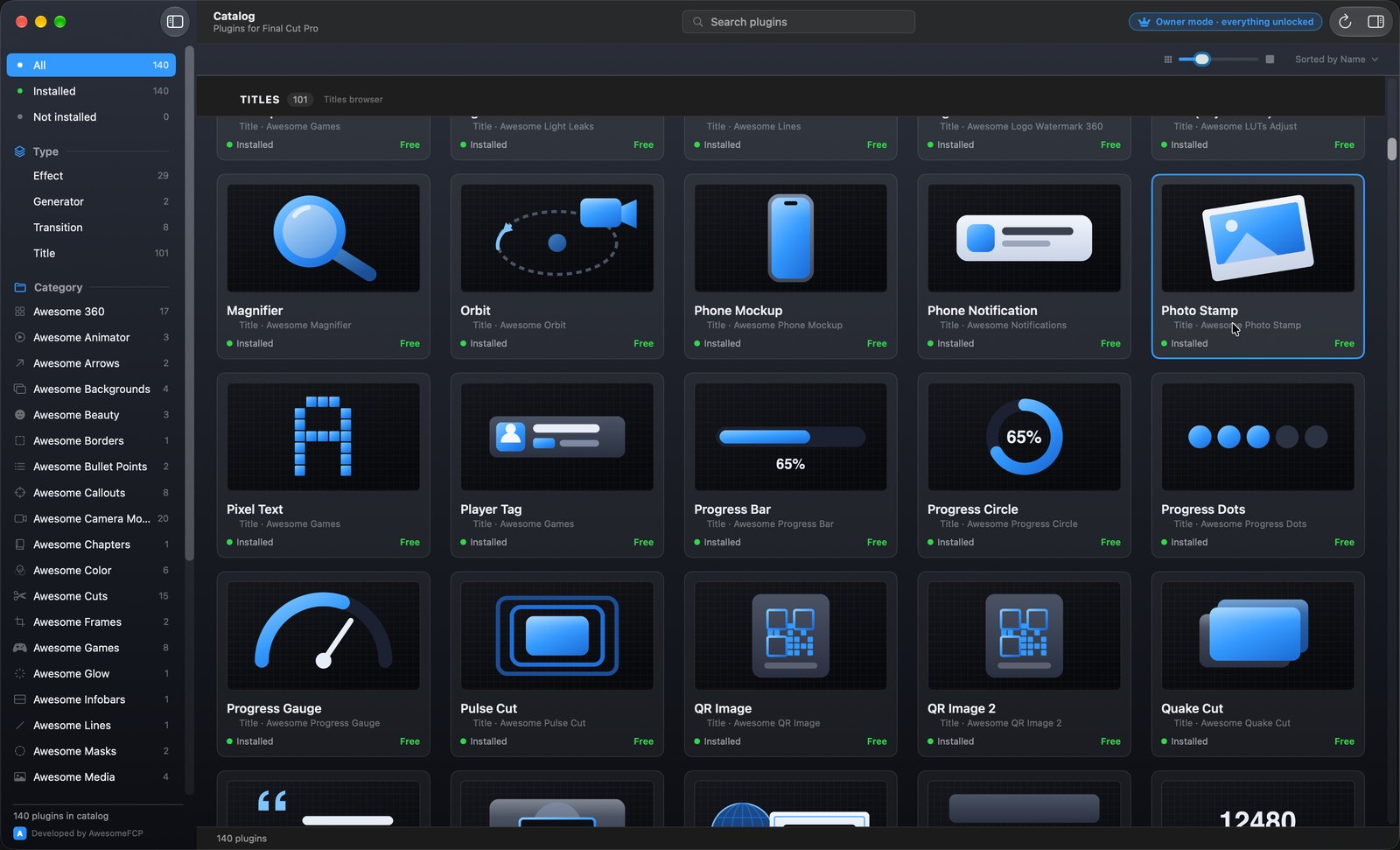The width and height of the screenshot is (1400, 850).
Task: Click 'Developed by AwesomeFCP' text
Action: pyautogui.click(x=87, y=833)
